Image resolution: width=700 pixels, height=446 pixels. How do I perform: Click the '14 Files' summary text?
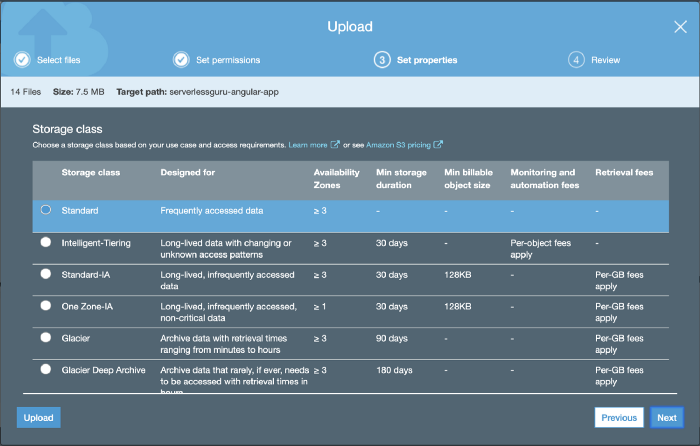click(x=25, y=92)
